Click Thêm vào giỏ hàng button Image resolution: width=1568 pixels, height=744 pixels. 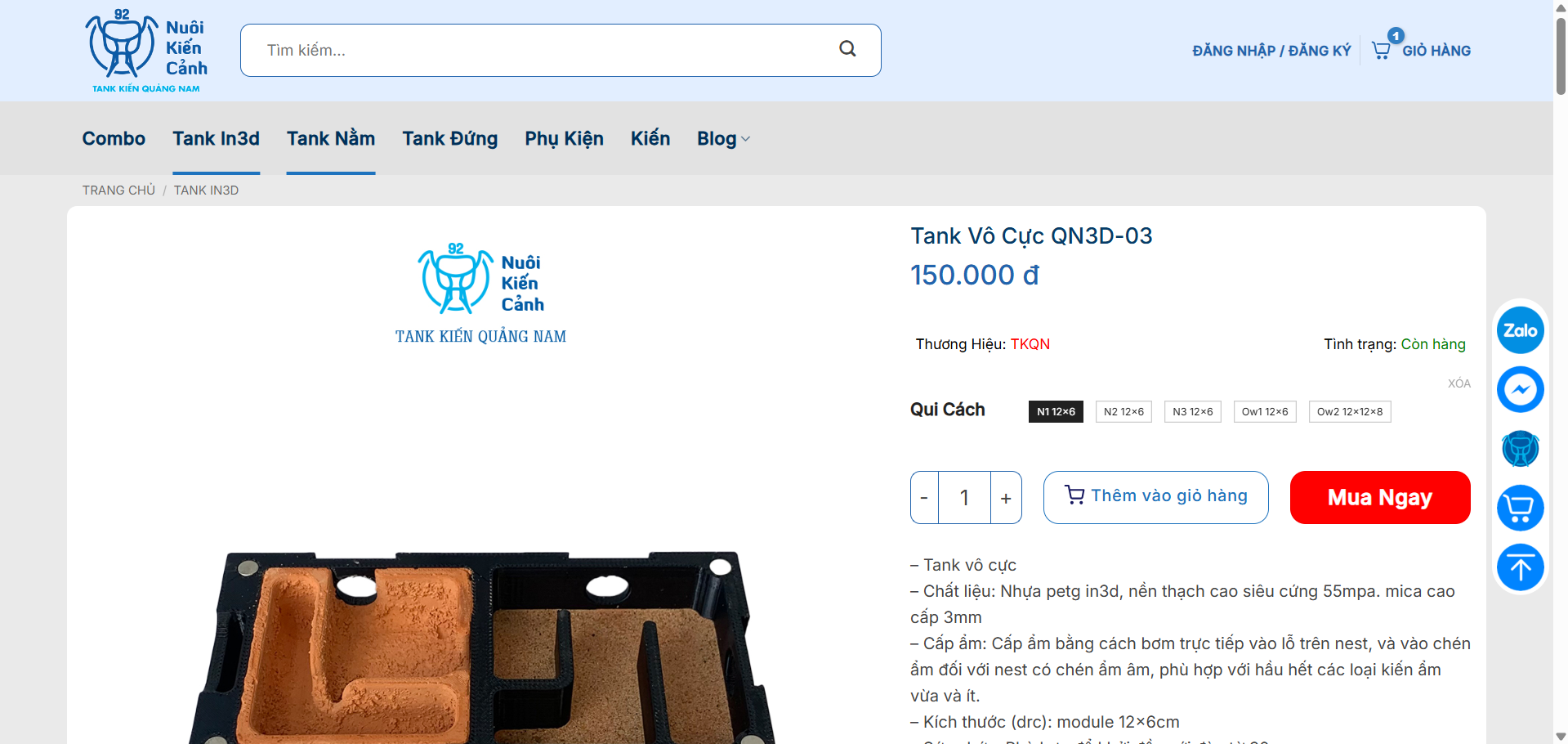coord(1155,497)
